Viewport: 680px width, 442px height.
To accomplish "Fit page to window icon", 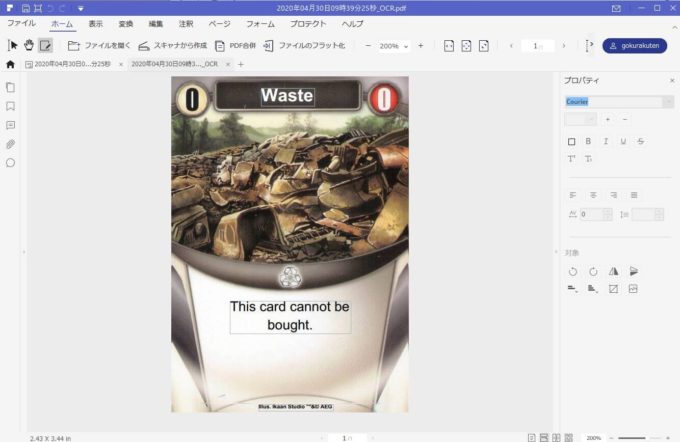I will pyautogui.click(x=466, y=46).
